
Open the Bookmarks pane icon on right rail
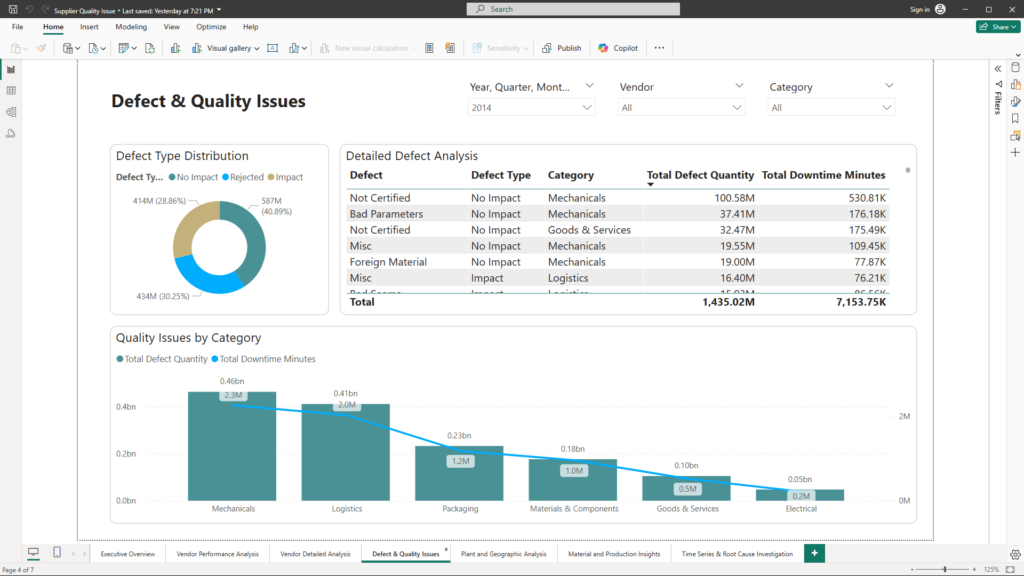[1015, 118]
